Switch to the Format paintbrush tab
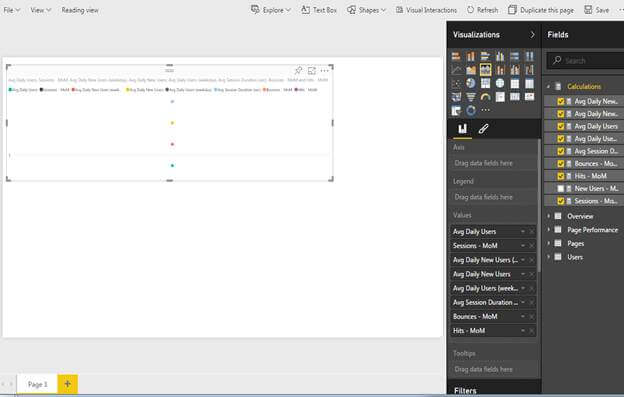This screenshot has width=624, height=397. pyautogui.click(x=484, y=129)
